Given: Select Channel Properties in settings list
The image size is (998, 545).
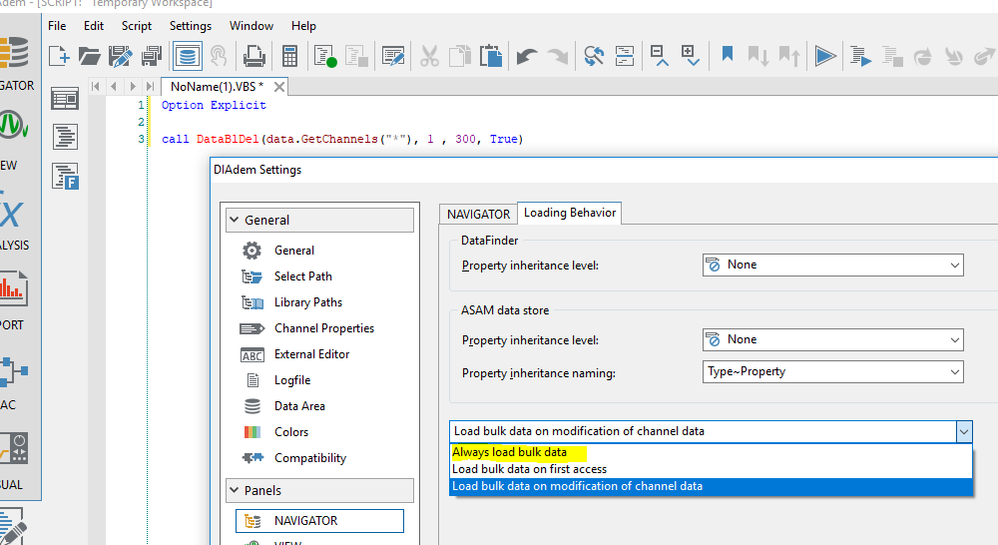Looking at the screenshot, I should [323, 328].
